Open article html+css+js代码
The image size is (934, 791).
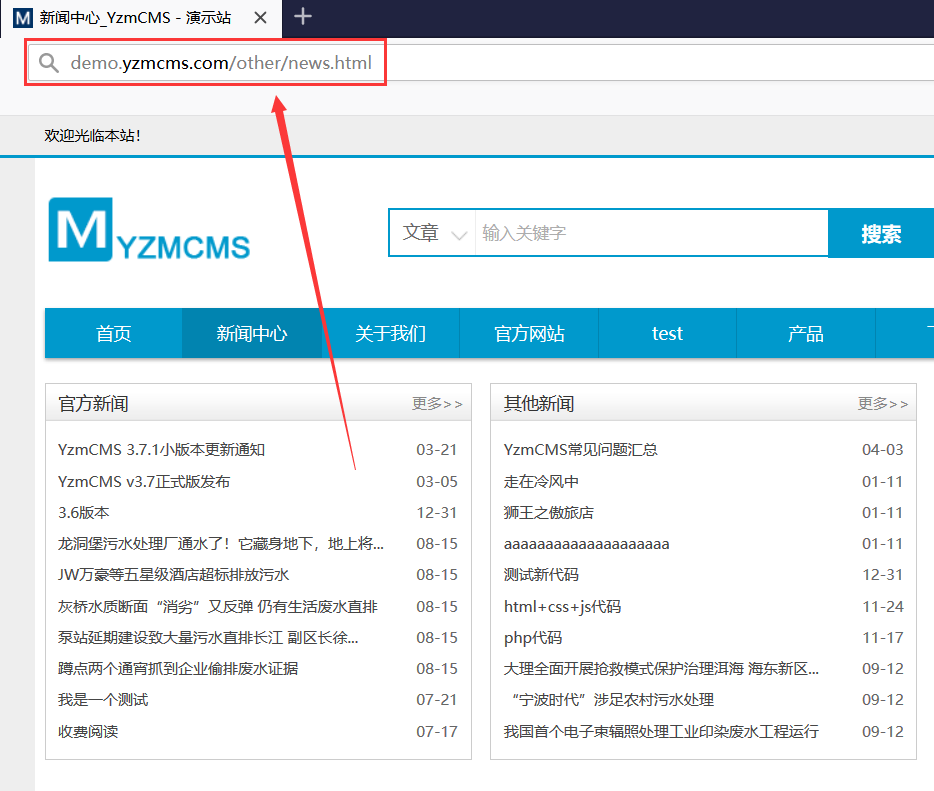click(x=562, y=606)
